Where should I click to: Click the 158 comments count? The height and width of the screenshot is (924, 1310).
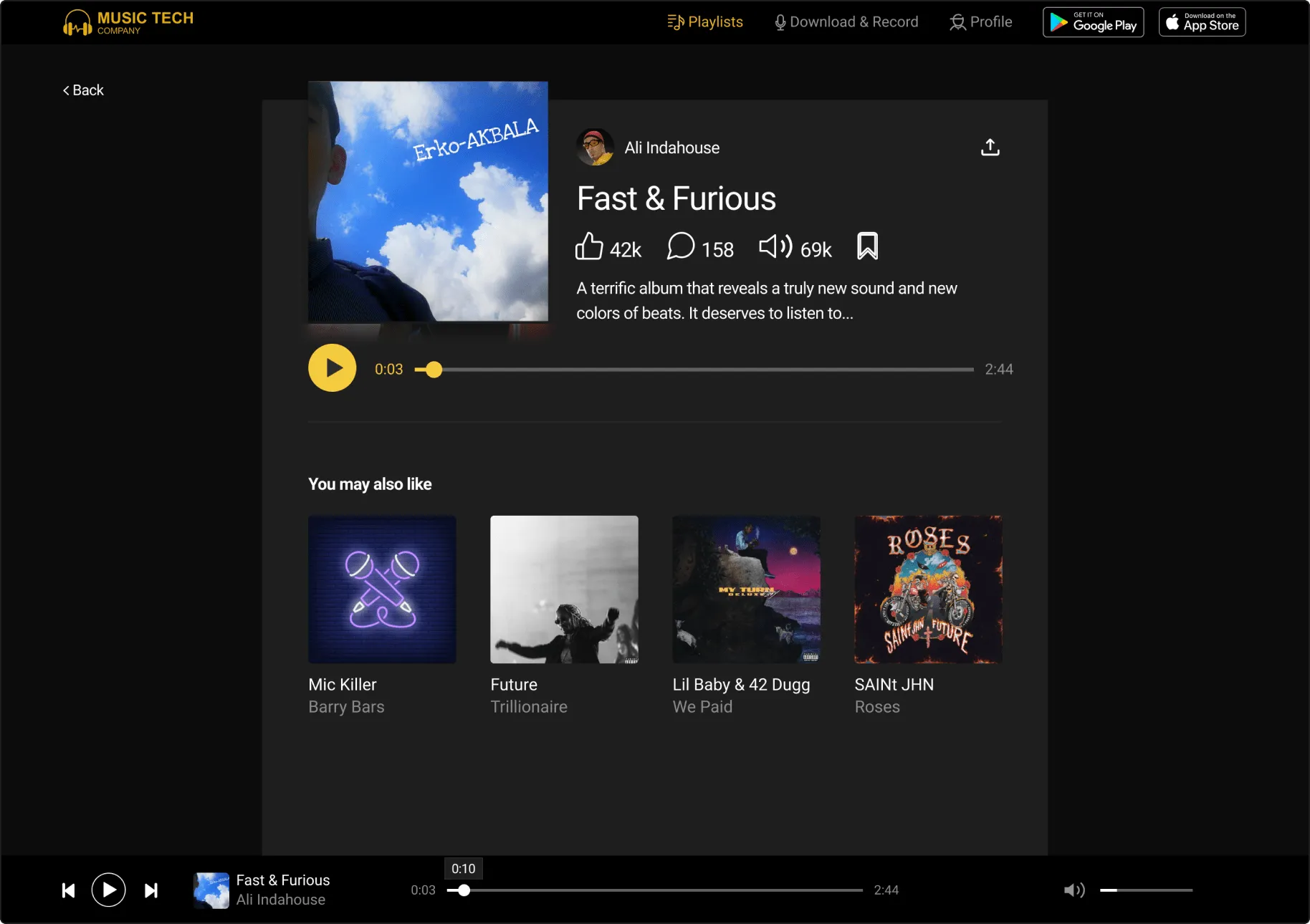[x=717, y=250]
